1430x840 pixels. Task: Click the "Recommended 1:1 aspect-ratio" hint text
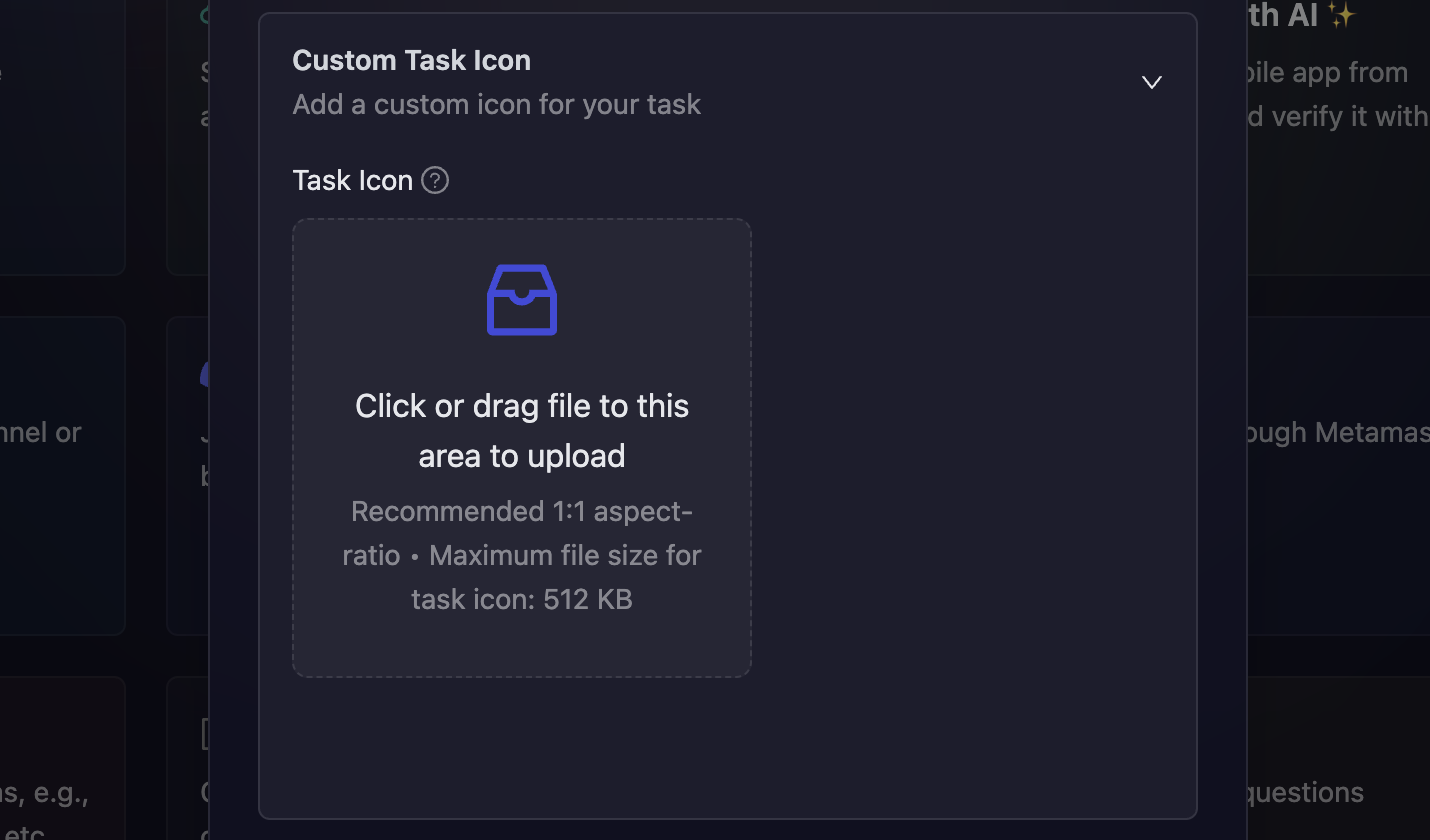(x=522, y=512)
